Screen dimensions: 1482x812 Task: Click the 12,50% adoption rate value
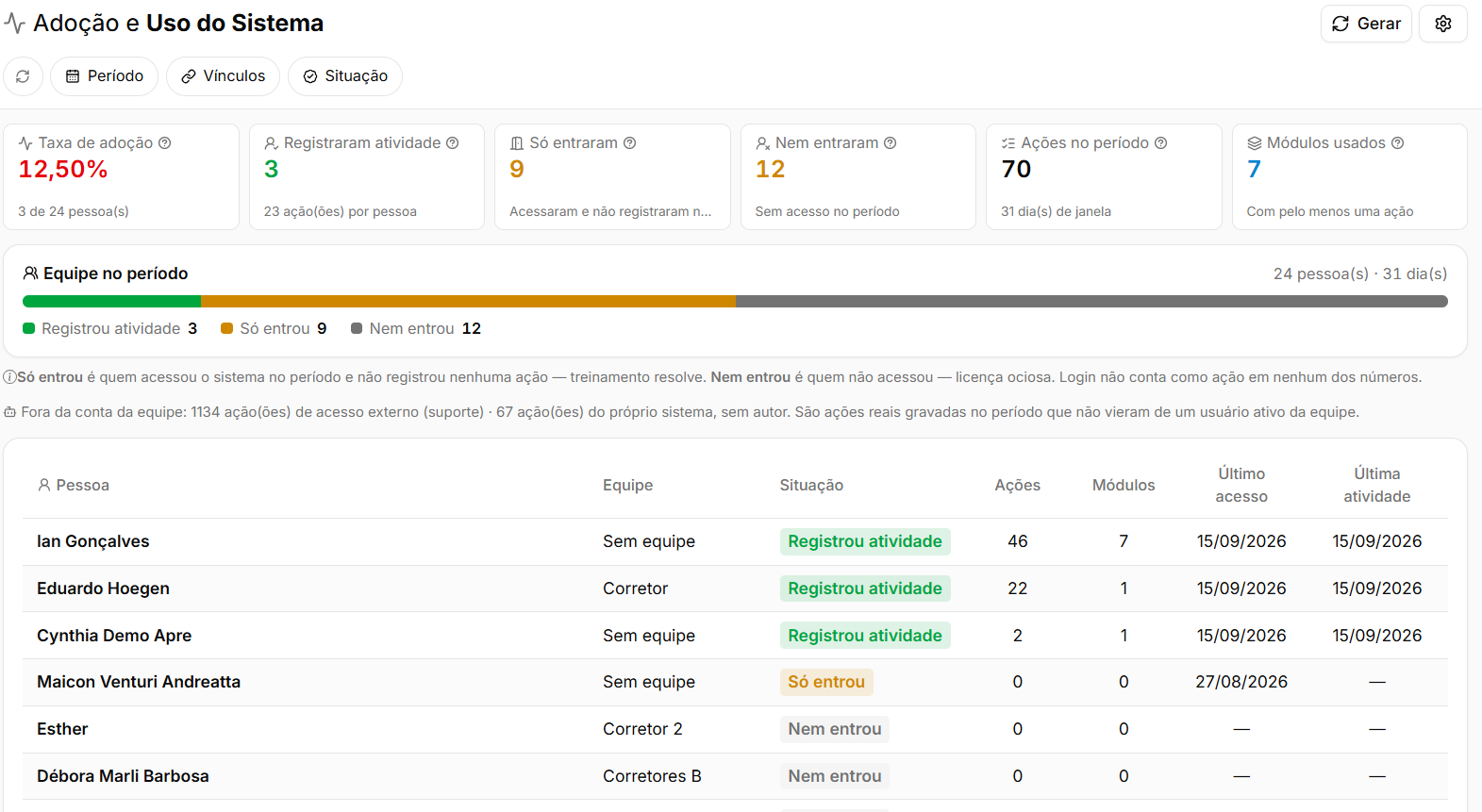click(x=63, y=170)
